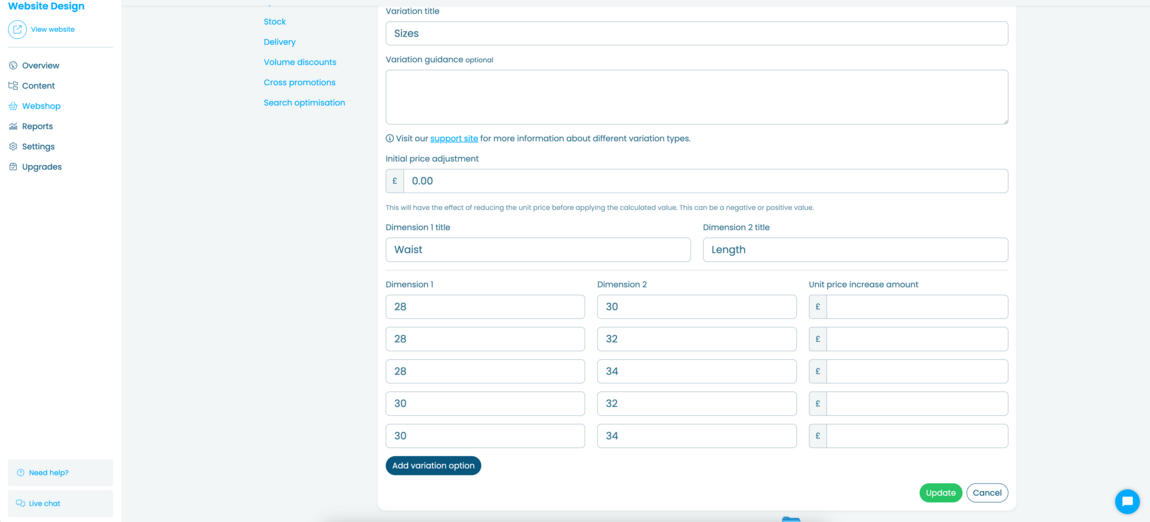The width and height of the screenshot is (1150, 522).
Task: Click the Reports chart icon
Action: point(13,127)
